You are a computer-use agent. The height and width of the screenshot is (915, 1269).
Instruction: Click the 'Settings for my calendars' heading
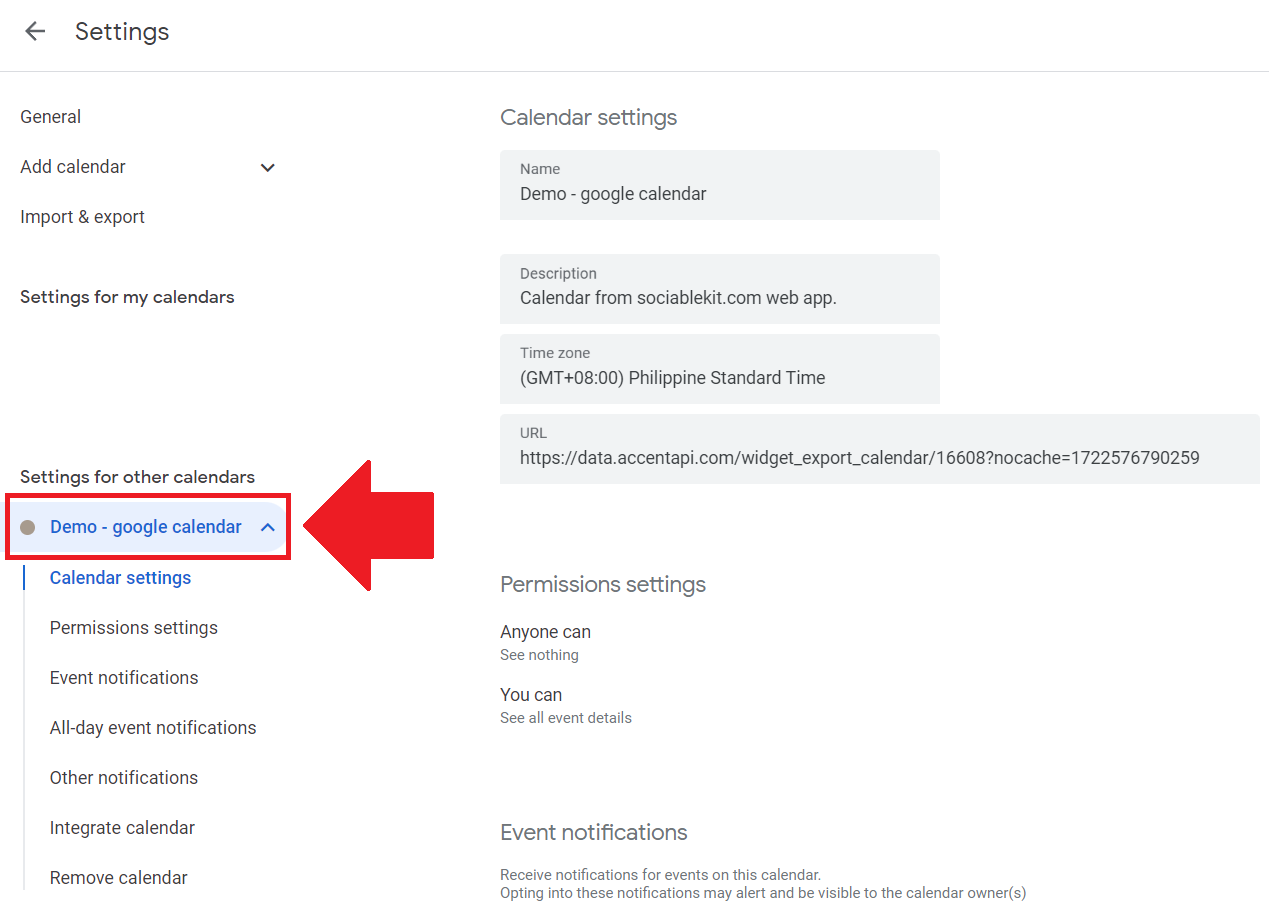coord(127,297)
